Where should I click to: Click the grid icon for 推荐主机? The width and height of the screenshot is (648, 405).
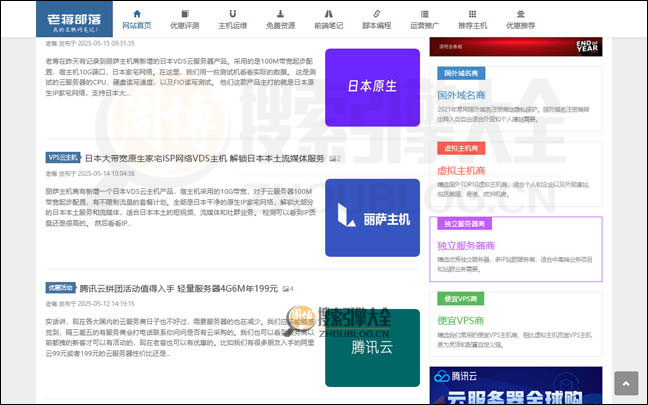tap(472, 14)
